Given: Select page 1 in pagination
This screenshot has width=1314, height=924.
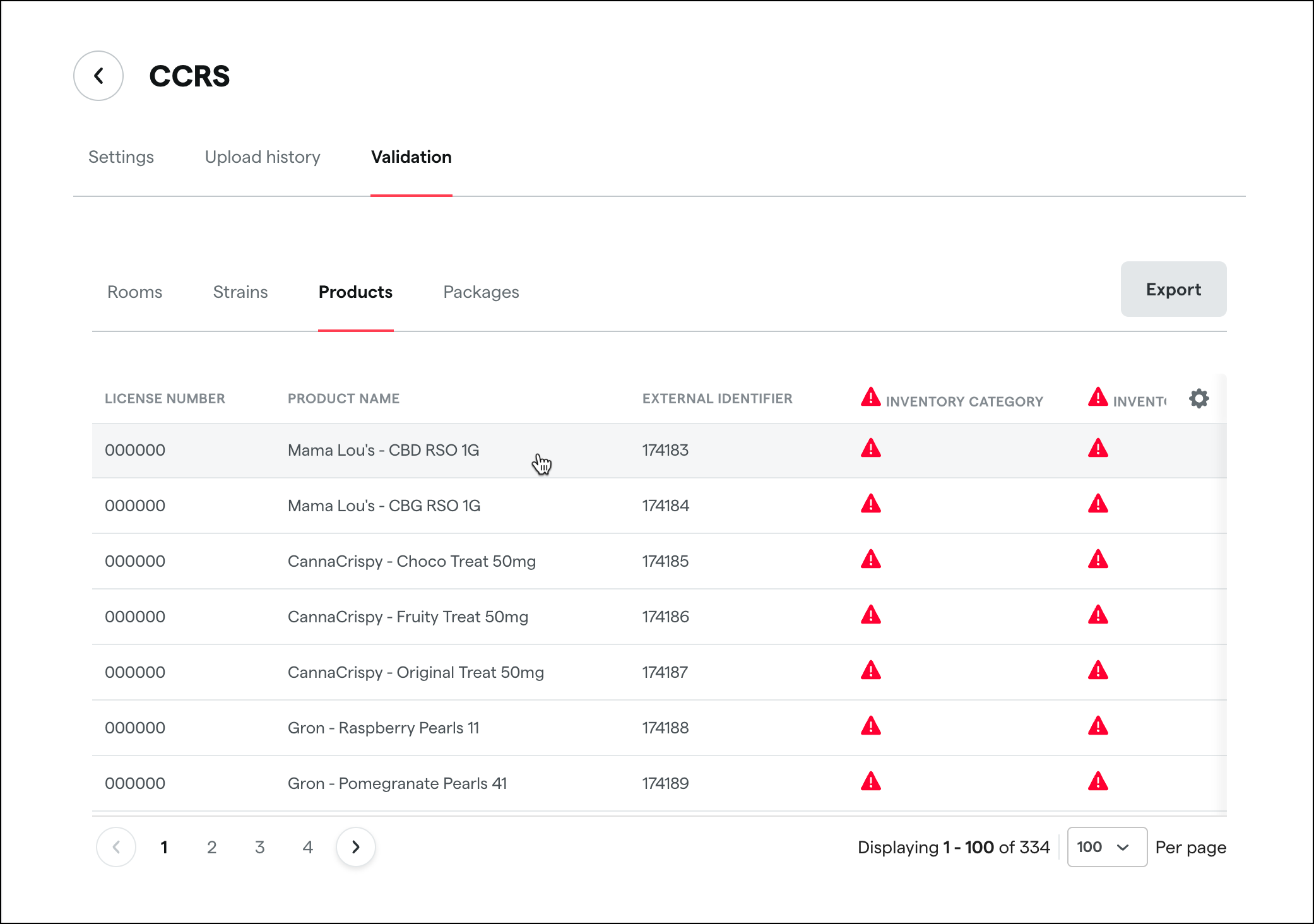Looking at the screenshot, I should pos(164,847).
